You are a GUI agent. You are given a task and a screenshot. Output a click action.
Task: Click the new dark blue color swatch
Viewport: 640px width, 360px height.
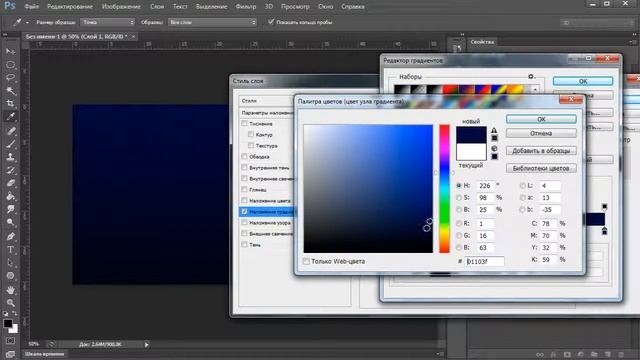pos(471,135)
